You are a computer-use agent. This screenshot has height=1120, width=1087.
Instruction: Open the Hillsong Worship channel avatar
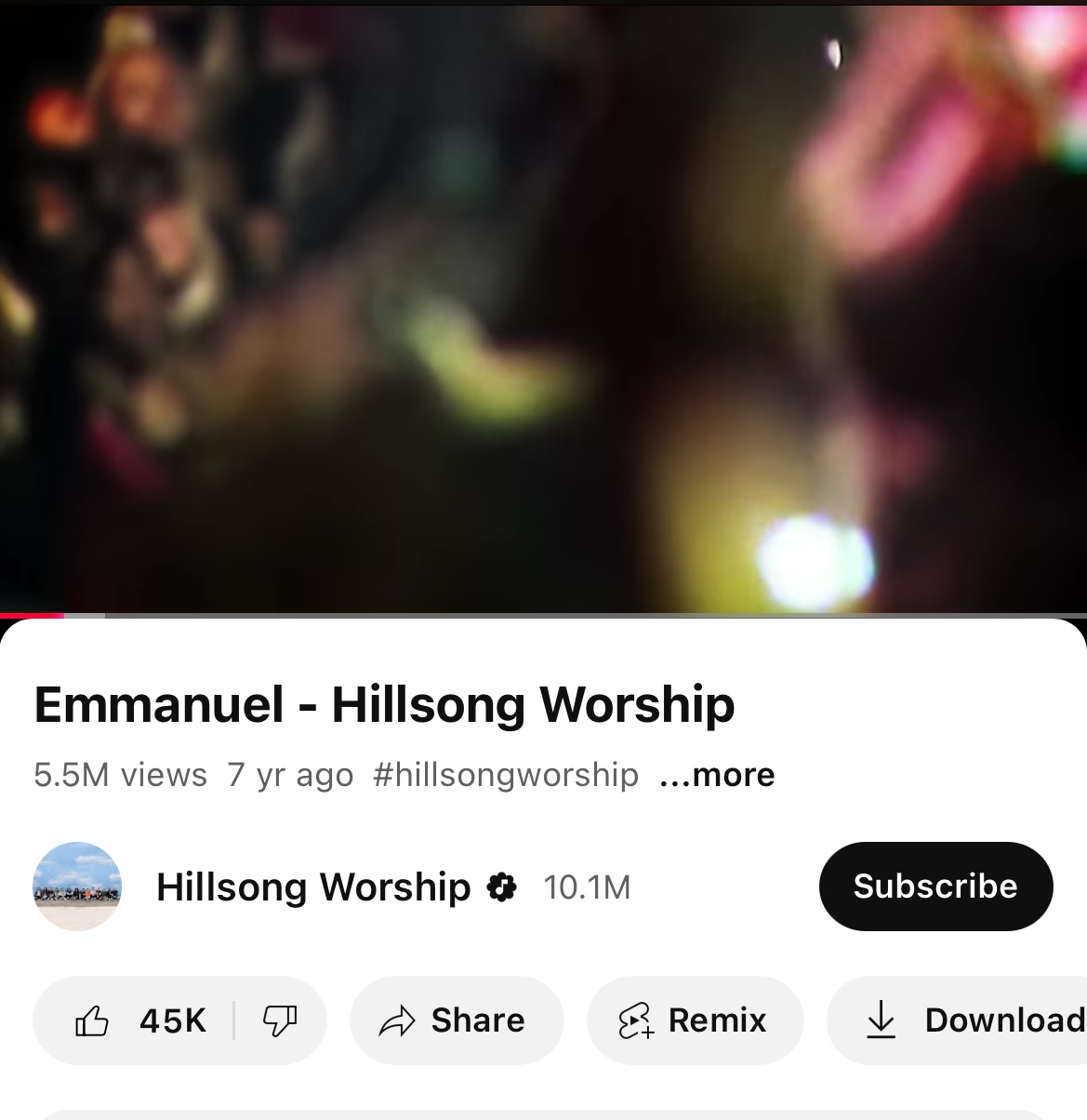[77, 887]
